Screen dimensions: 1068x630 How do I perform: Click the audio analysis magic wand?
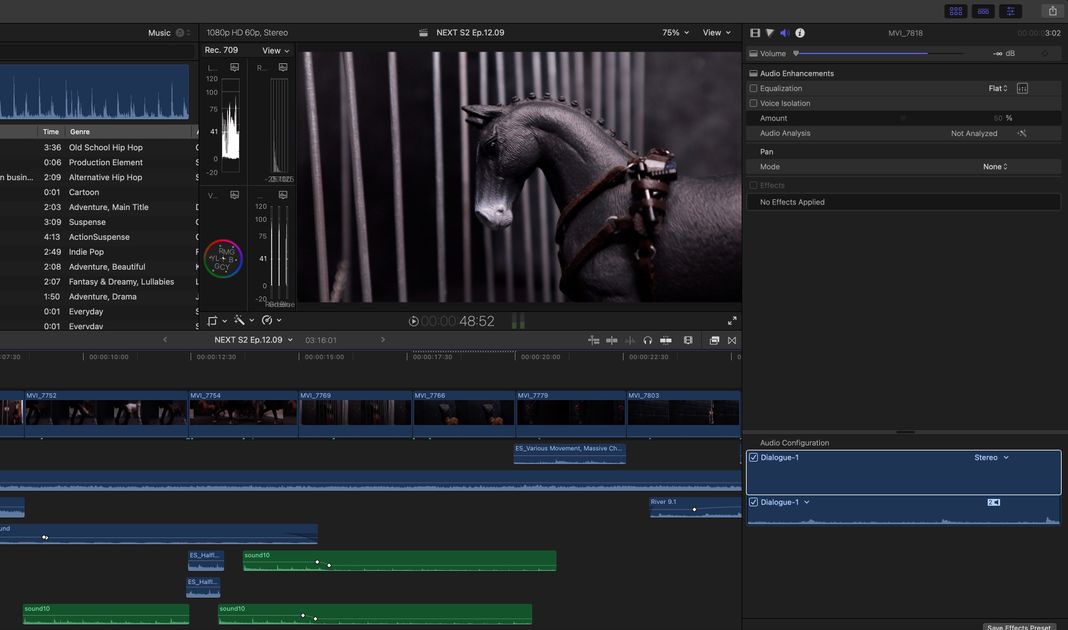pos(1022,133)
